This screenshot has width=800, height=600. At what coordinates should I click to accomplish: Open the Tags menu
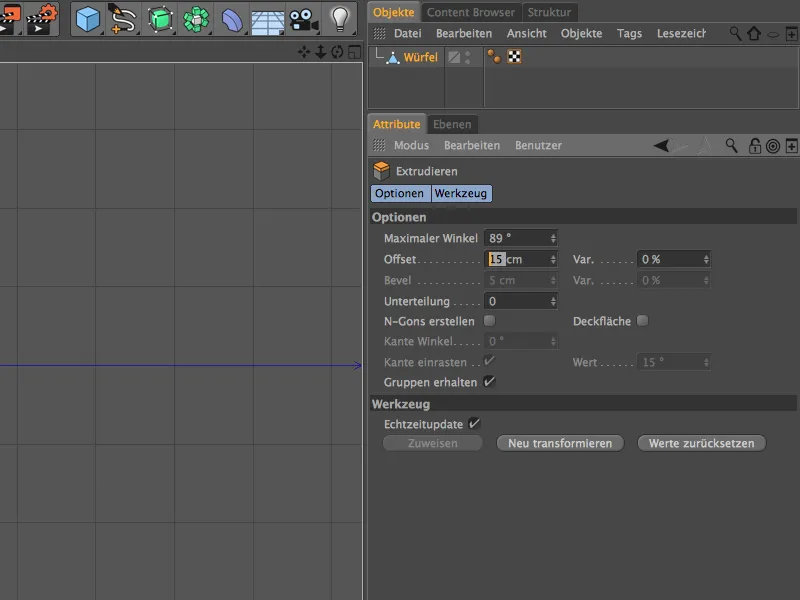click(x=629, y=34)
